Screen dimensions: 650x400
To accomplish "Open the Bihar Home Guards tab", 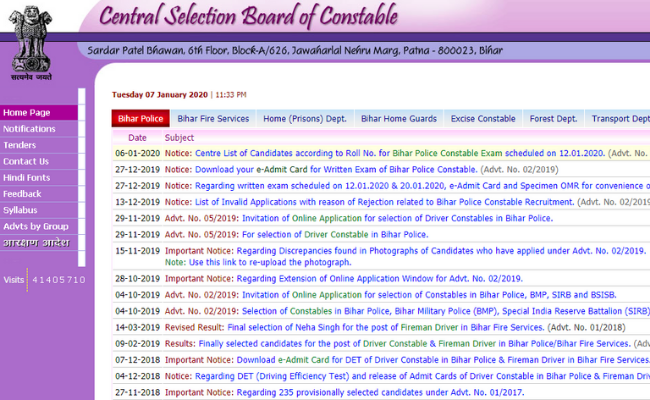I will pyautogui.click(x=398, y=119).
